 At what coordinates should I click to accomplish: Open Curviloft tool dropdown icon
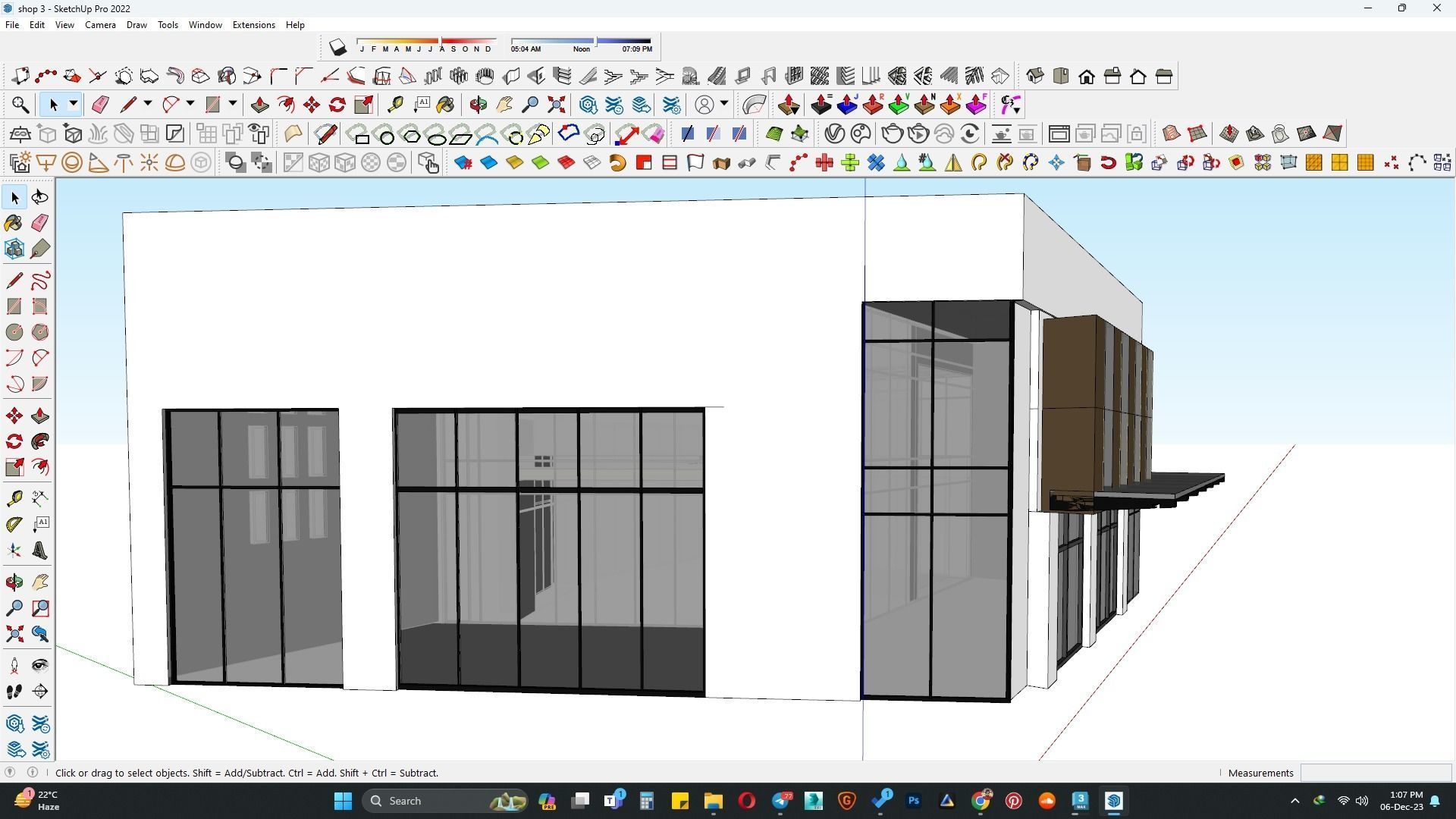point(1010,104)
